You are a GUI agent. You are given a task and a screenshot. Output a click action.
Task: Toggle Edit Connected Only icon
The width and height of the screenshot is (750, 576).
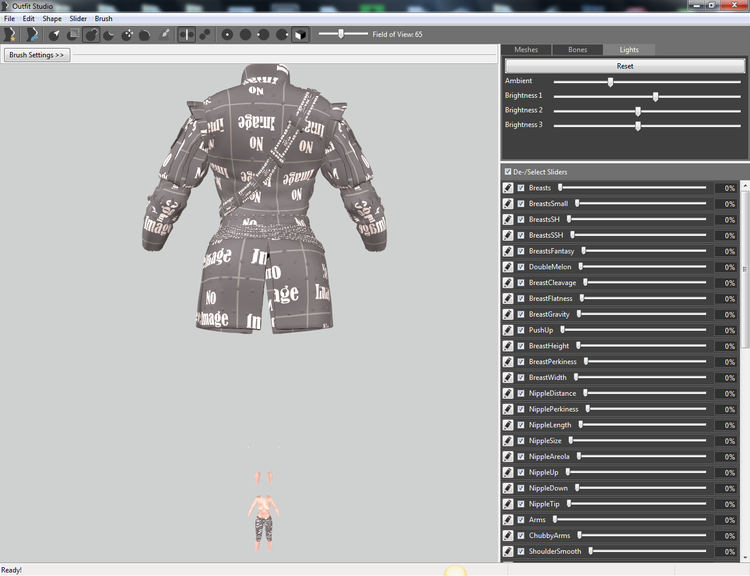tap(205, 34)
